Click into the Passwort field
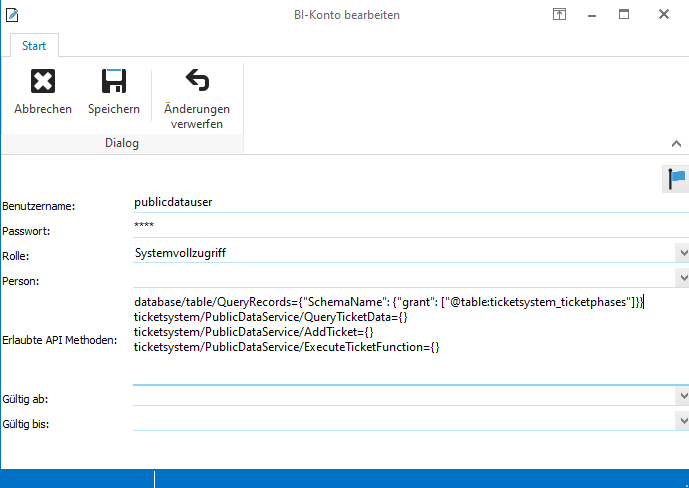The width and height of the screenshot is (689, 488). pyautogui.click(x=400, y=227)
